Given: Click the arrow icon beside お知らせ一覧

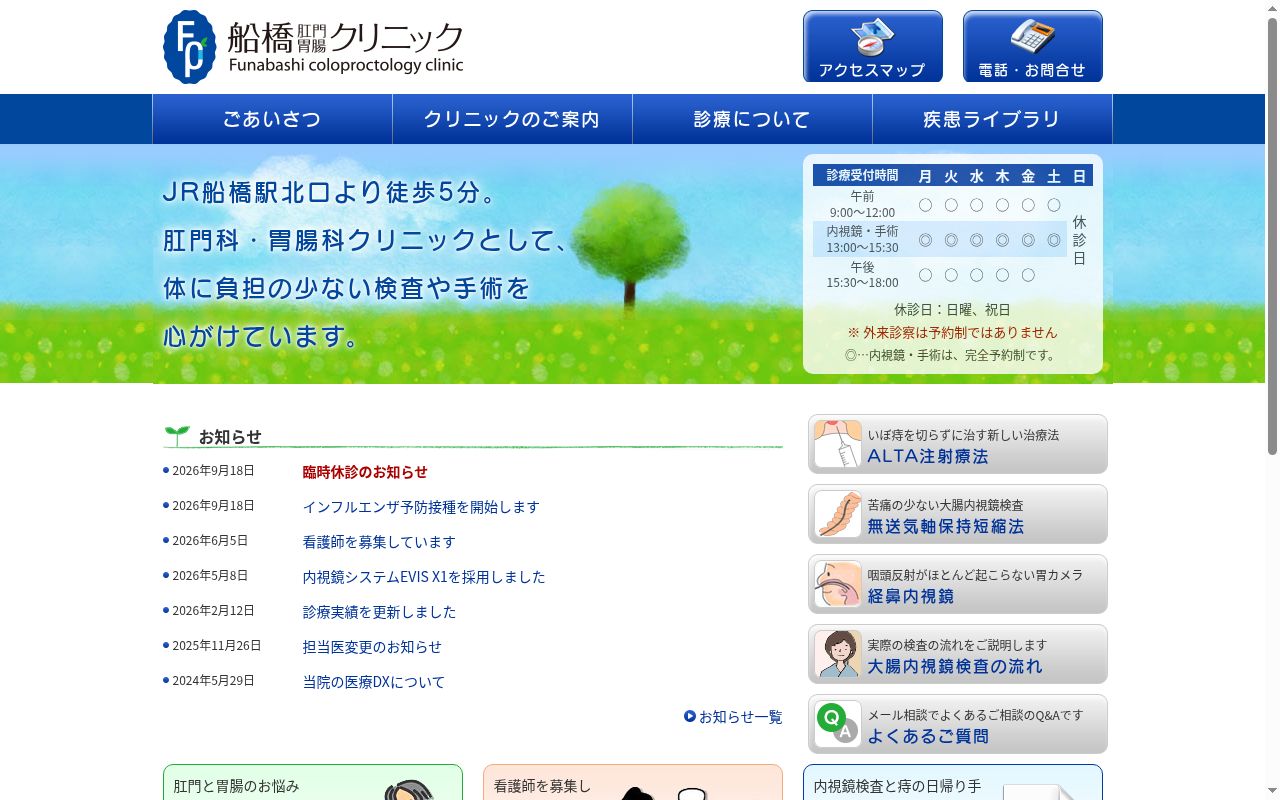Looking at the screenshot, I should [690, 716].
